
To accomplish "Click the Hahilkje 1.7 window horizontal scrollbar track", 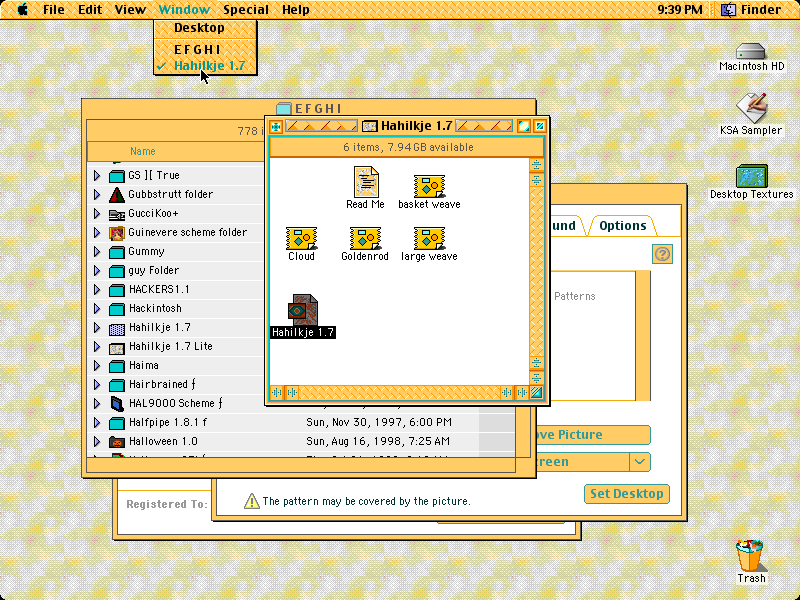I will (399, 392).
